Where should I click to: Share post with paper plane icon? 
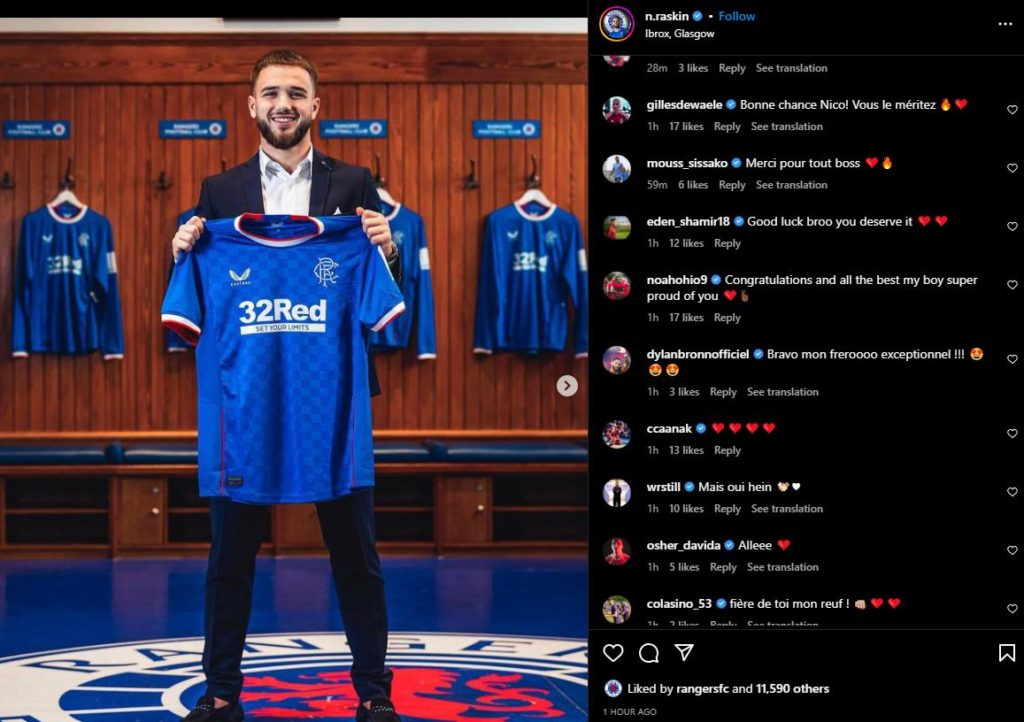684,652
